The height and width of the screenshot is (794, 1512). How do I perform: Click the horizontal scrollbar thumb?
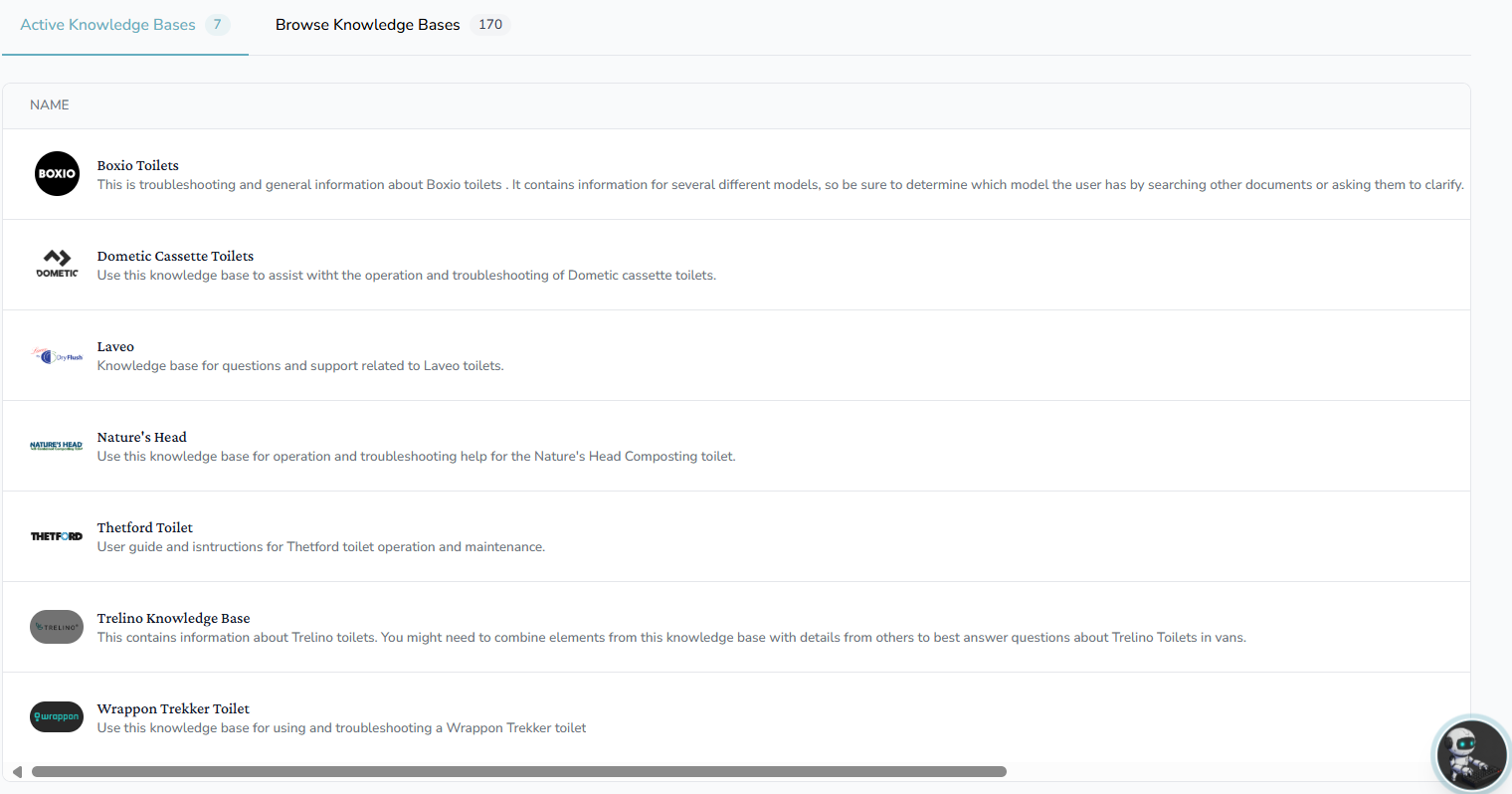519,772
